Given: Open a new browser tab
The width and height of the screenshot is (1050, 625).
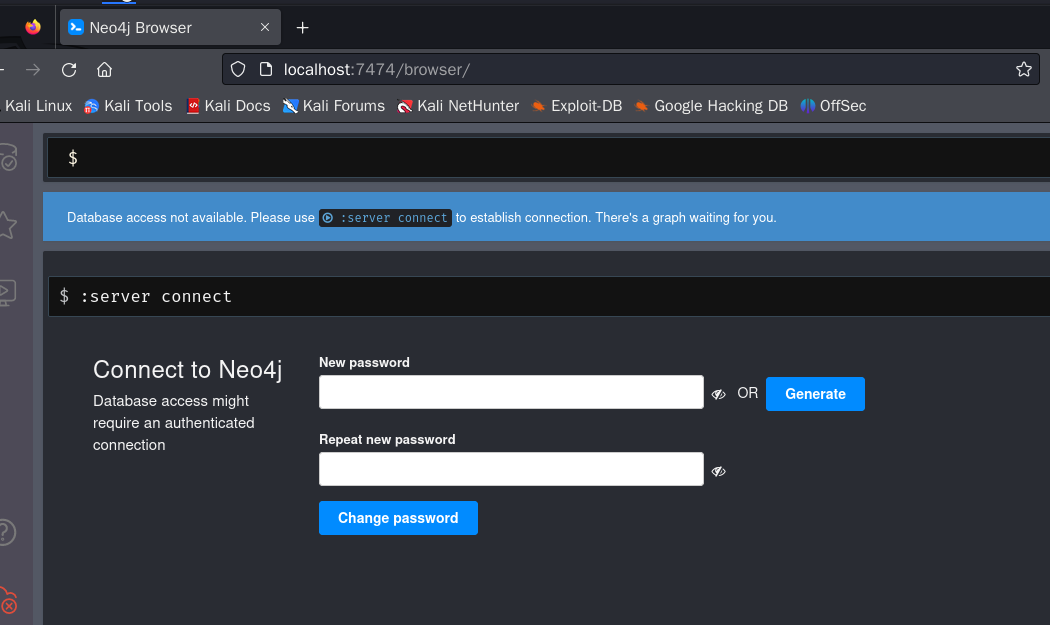Looking at the screenshot, I should (302, 27).
